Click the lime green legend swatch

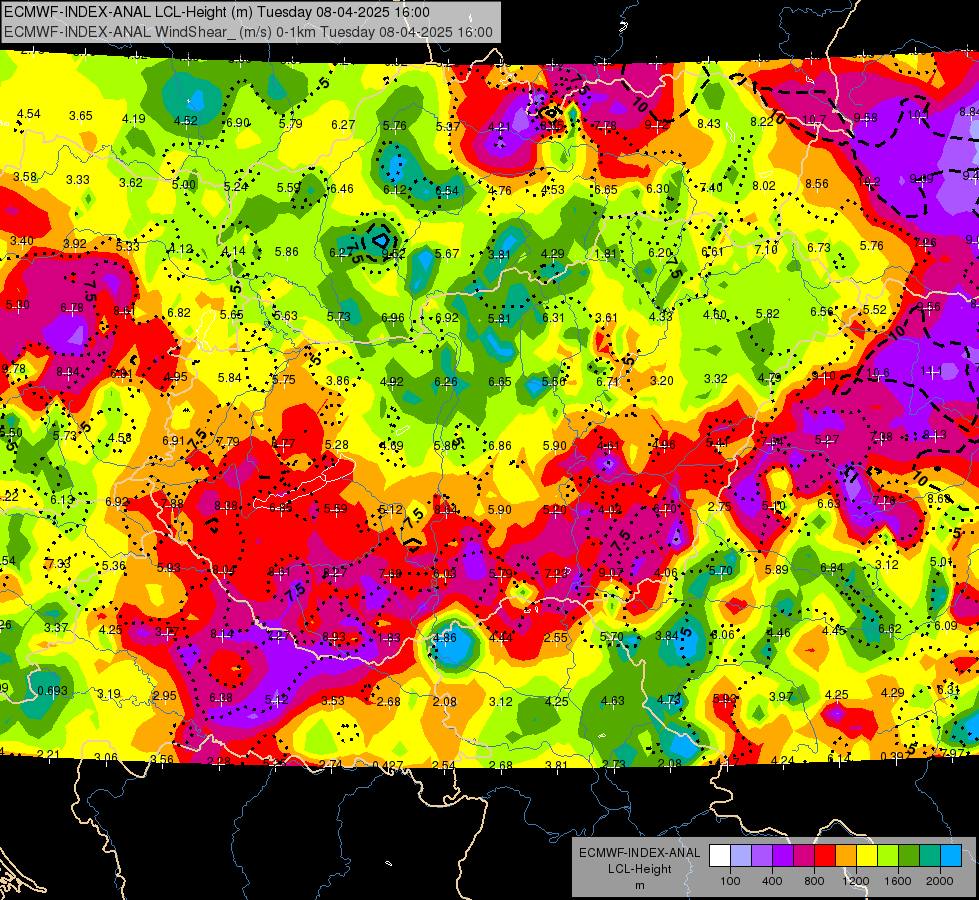(888, 856)
